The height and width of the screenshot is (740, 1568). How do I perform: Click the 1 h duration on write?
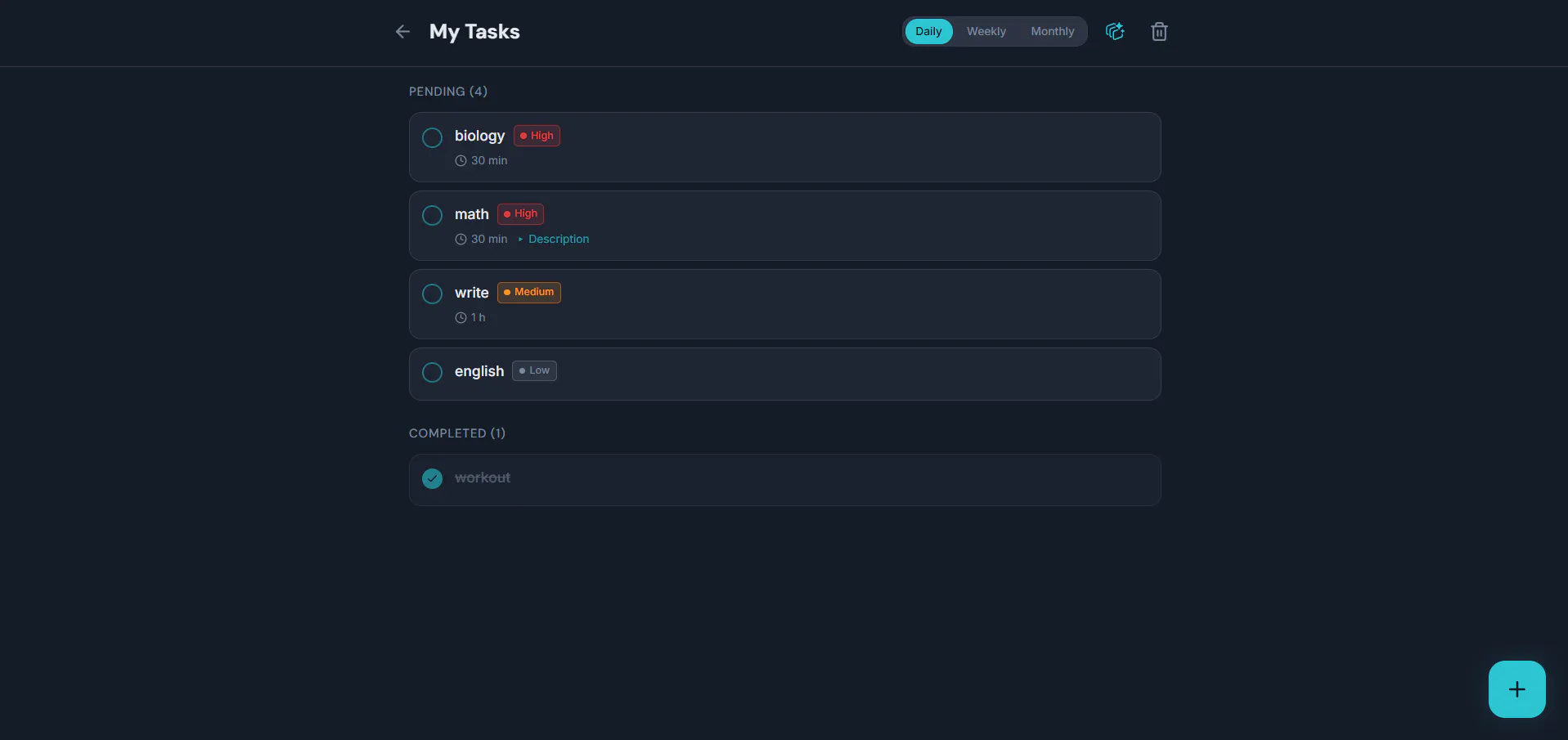pos(470,317)
